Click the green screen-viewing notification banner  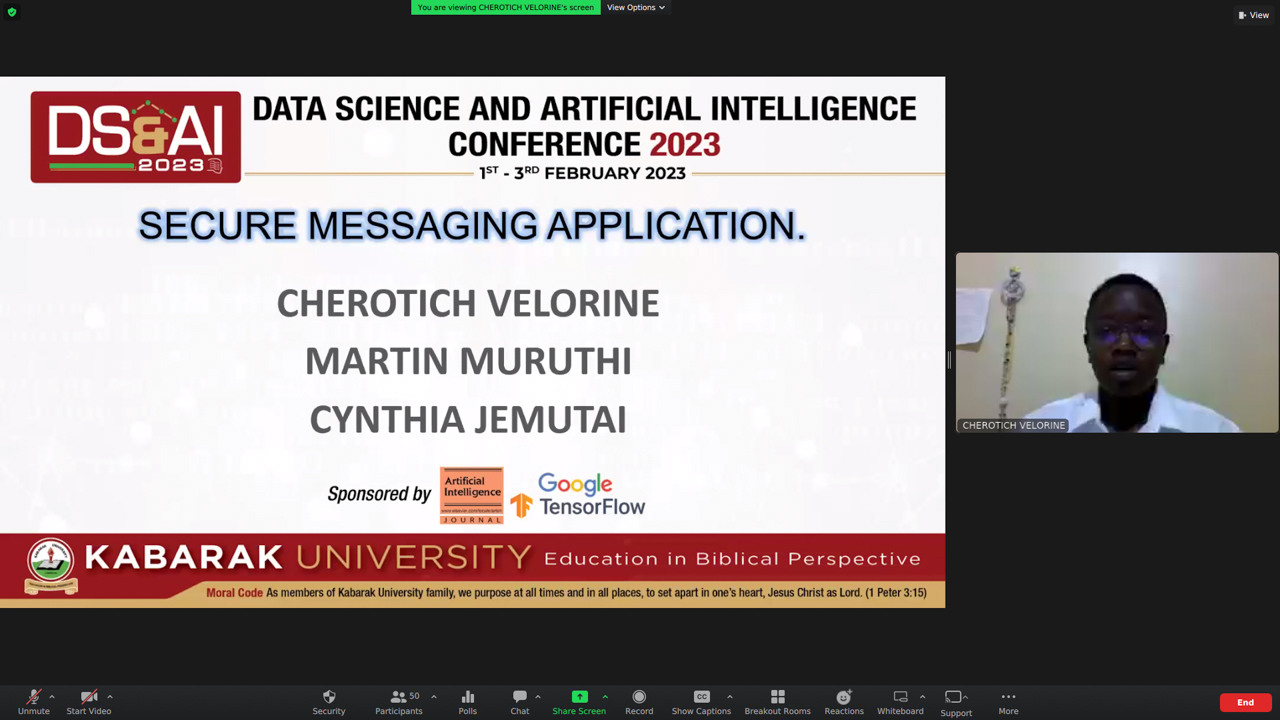pyautogui.click(x=506, y=7)
